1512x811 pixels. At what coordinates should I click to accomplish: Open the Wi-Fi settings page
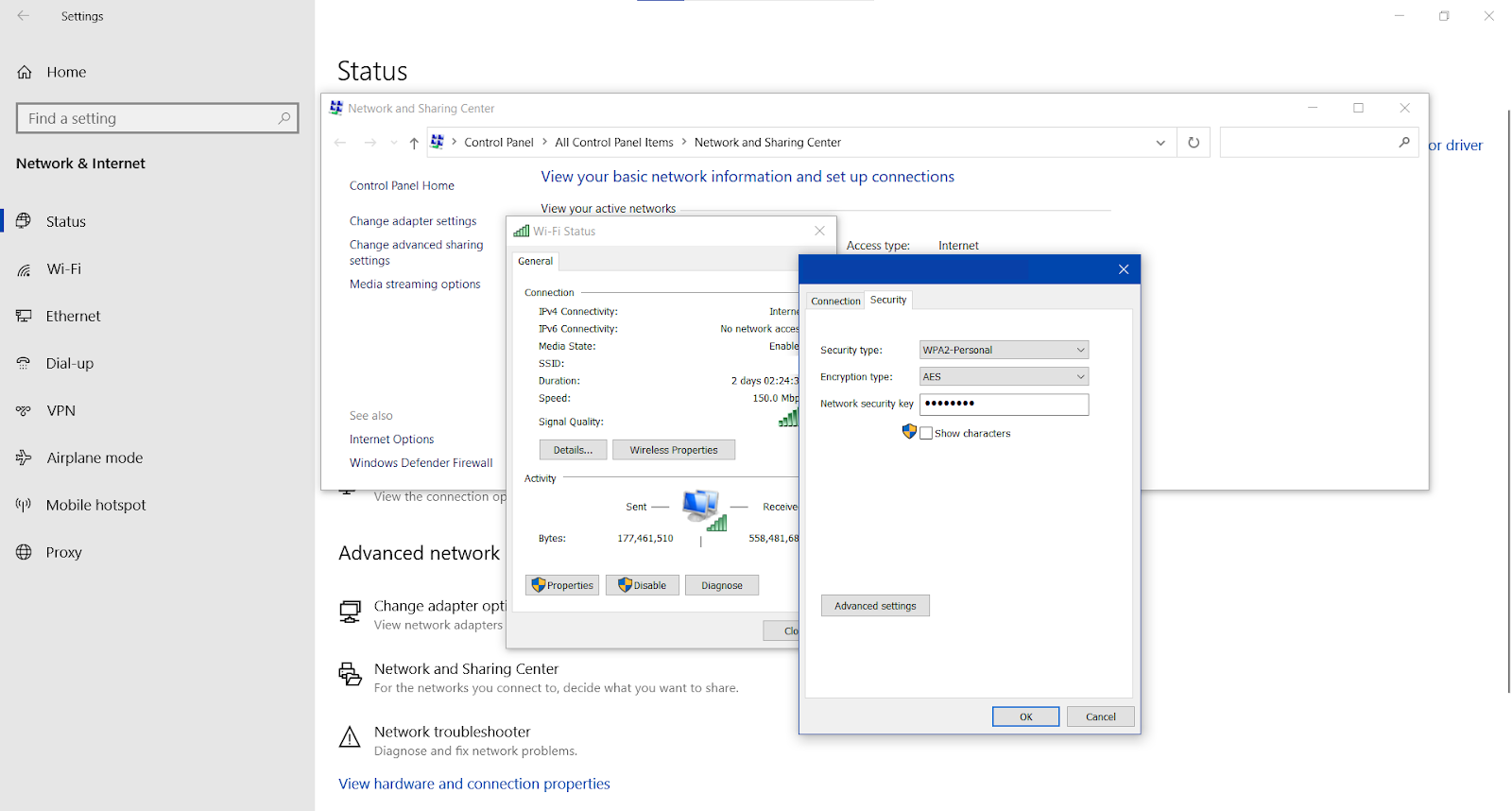coord(63,269)
